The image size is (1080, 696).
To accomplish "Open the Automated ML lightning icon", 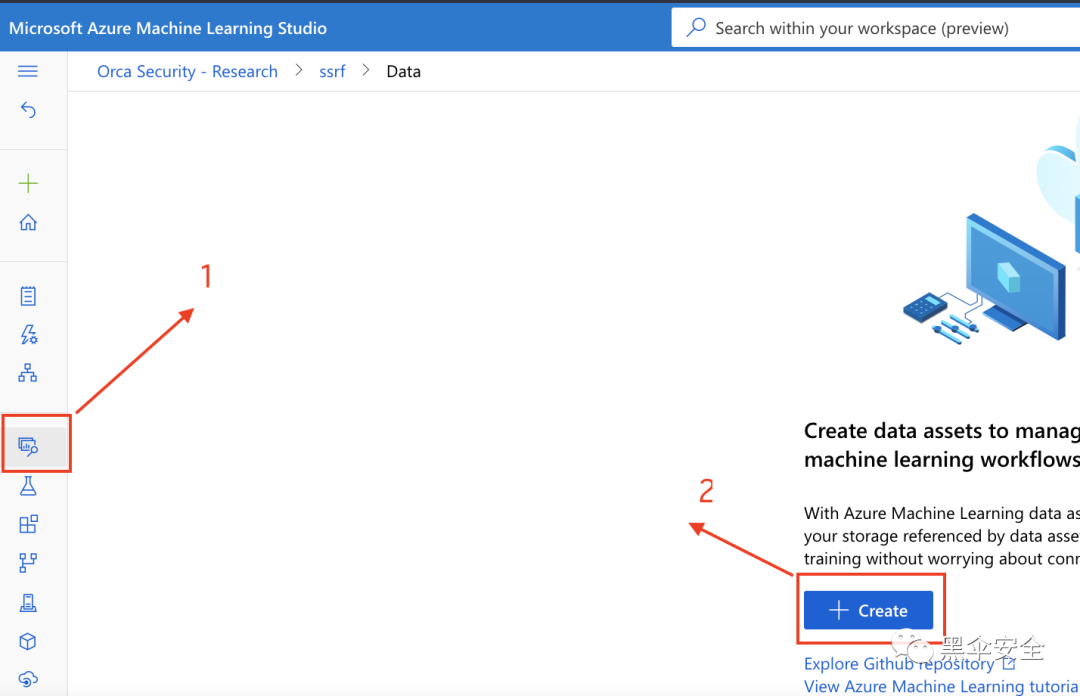I will click(28, 334).
